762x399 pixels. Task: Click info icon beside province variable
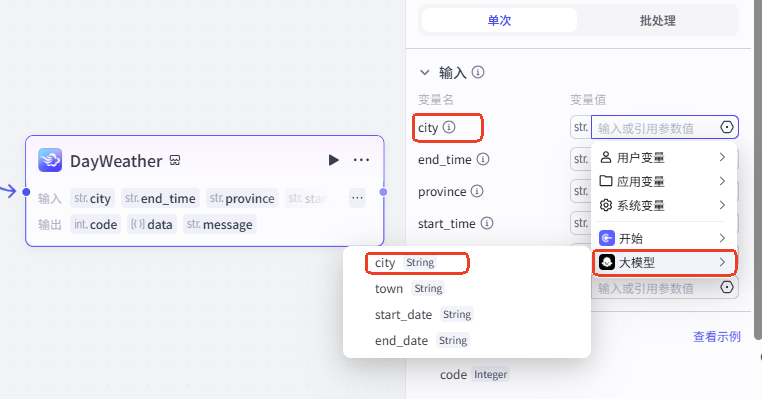(477, 191)
